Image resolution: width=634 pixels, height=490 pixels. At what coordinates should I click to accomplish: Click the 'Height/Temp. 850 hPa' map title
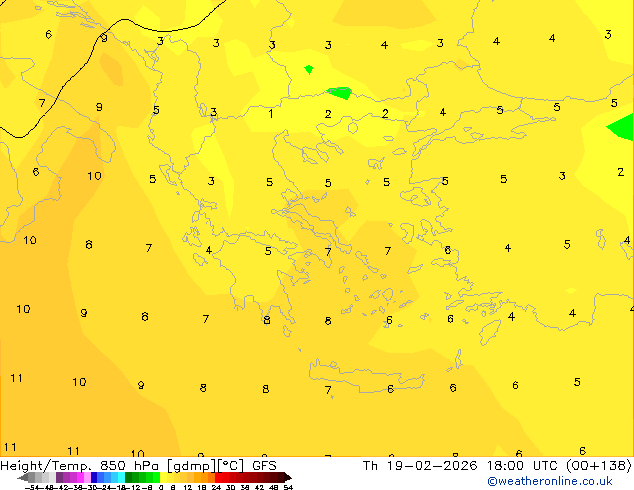pyautogui.click(x=80, y=466)
